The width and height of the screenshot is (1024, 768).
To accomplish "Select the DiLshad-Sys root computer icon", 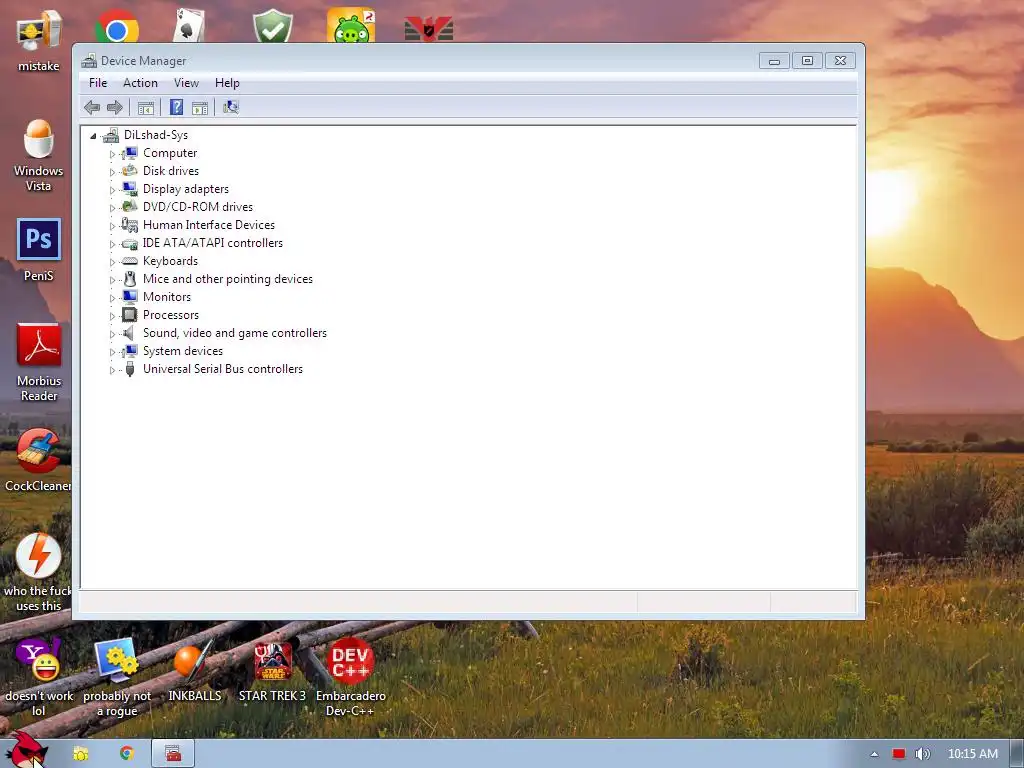I will point(110,135).
